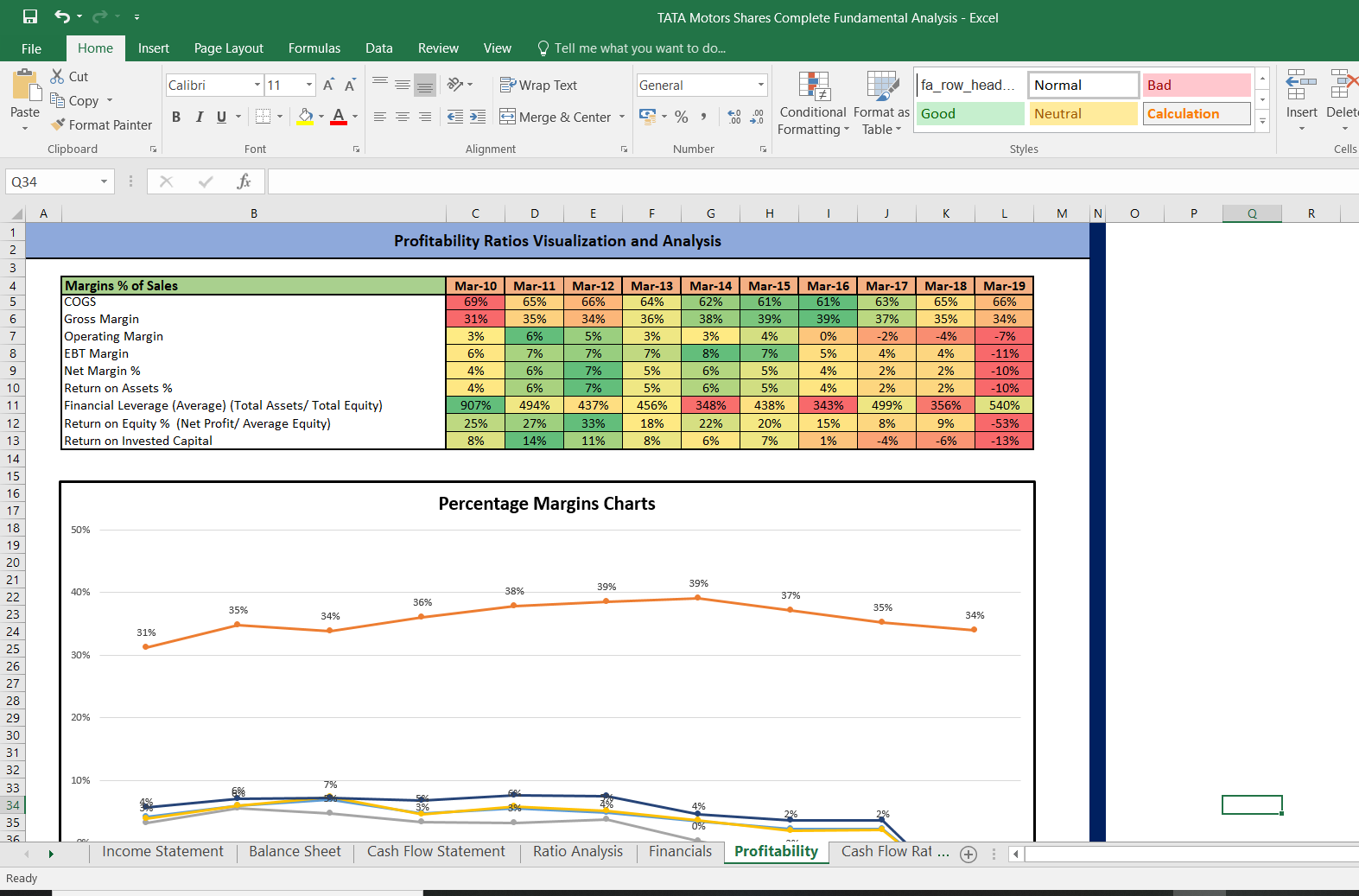Viewport: 1359px width, 896px height.
Task: Expand the cell styles gallery
Action: pyautogui.click(x=1263, y=121)
